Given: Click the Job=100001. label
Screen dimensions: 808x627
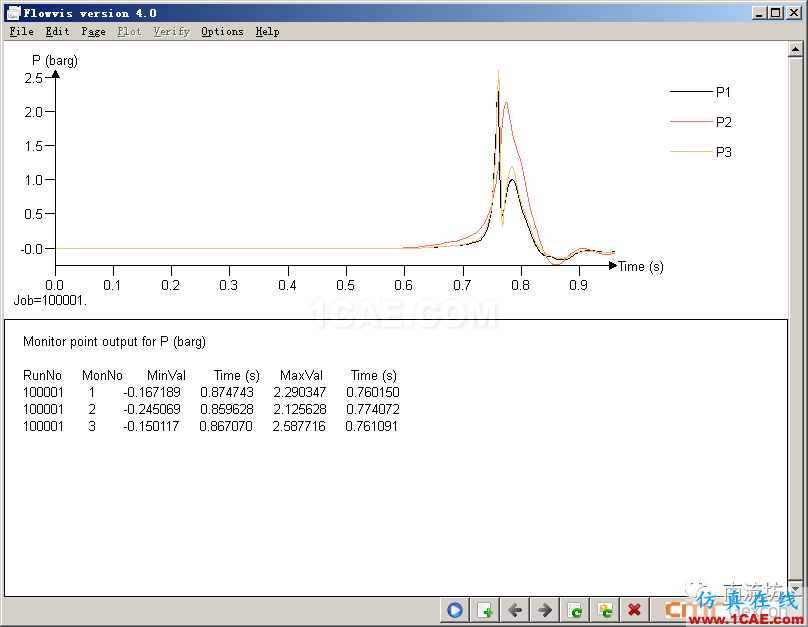Looking at the screenshot, I should [50, 300].
